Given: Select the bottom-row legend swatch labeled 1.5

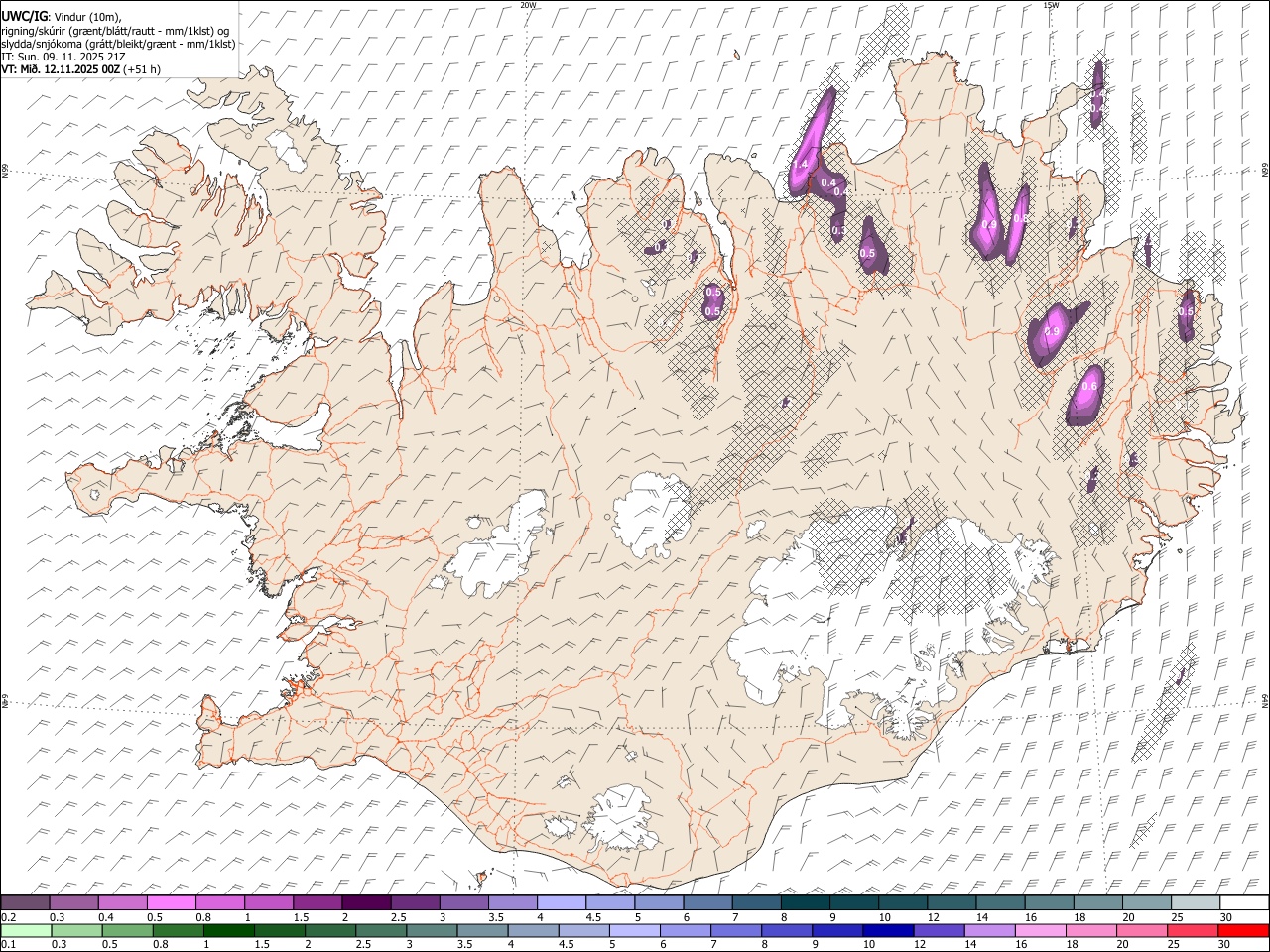Looking at the screenshot, I should click(280, 931).
